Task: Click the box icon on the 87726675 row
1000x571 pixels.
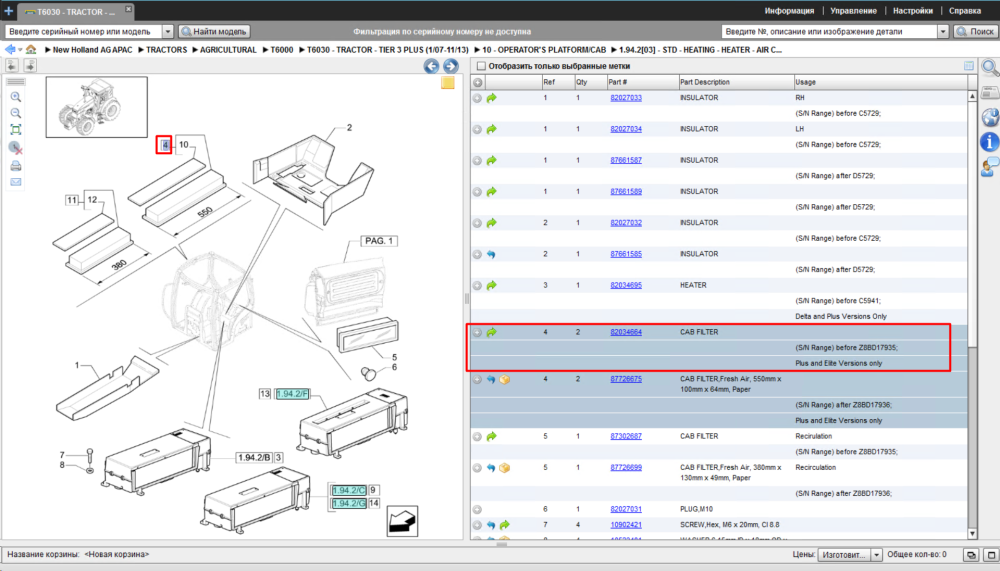Action: (x=504, y=380)
